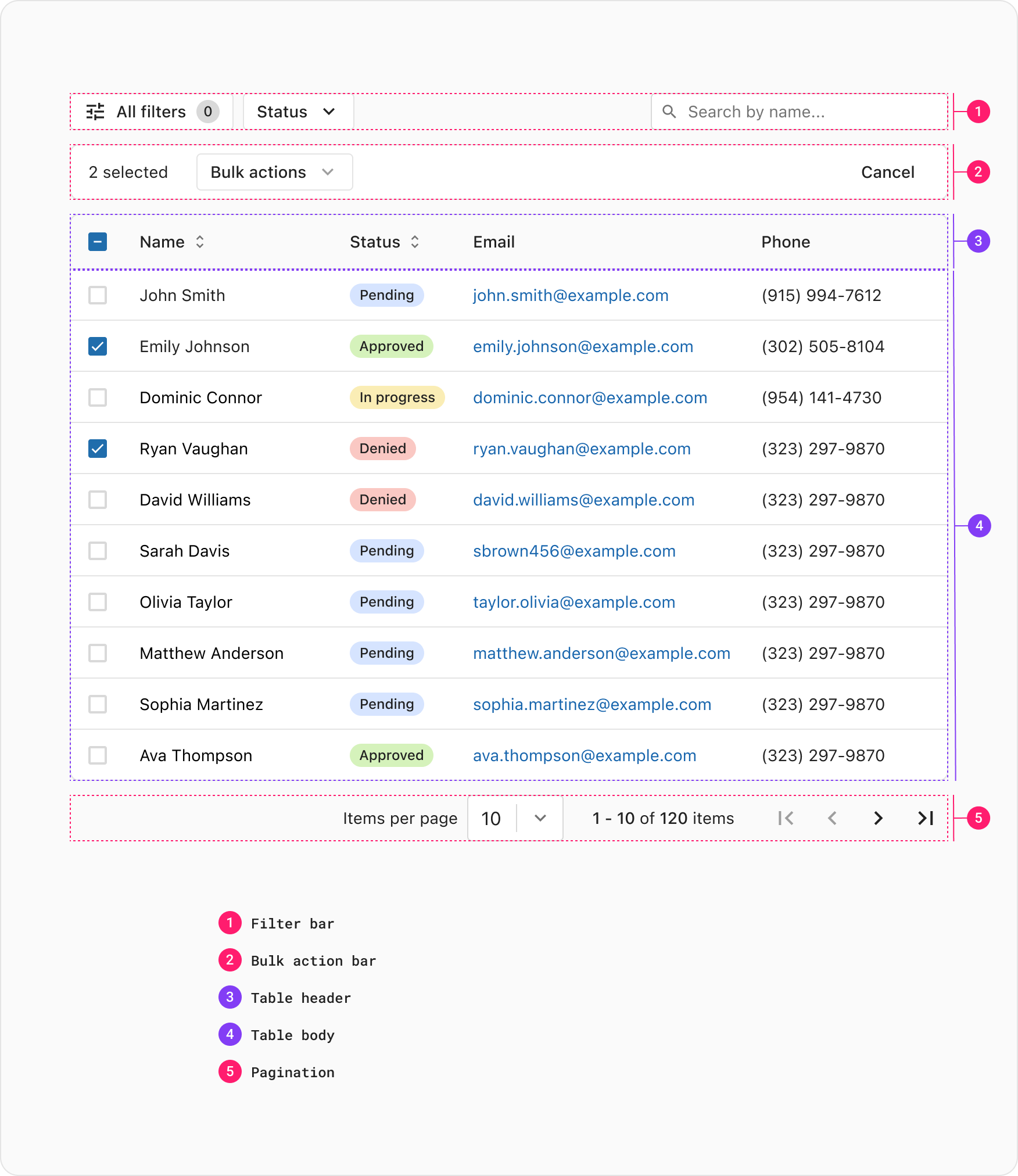Select the name Sophia Martinez
This screenshot has width=1018, height=1176.
tap(202, 704)
